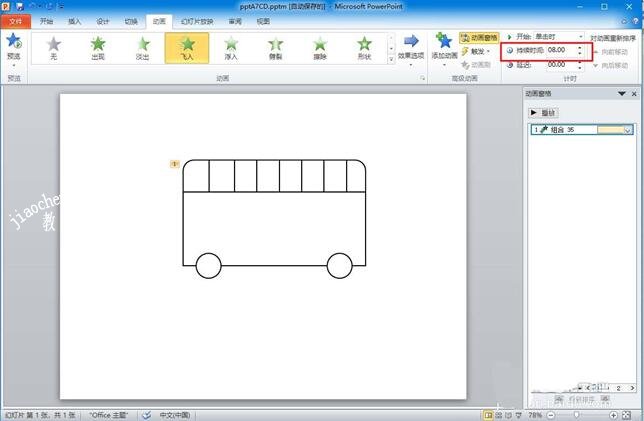
Task: Click Move Earlier (向前移动) reorder button
Action: pos(611,52)
